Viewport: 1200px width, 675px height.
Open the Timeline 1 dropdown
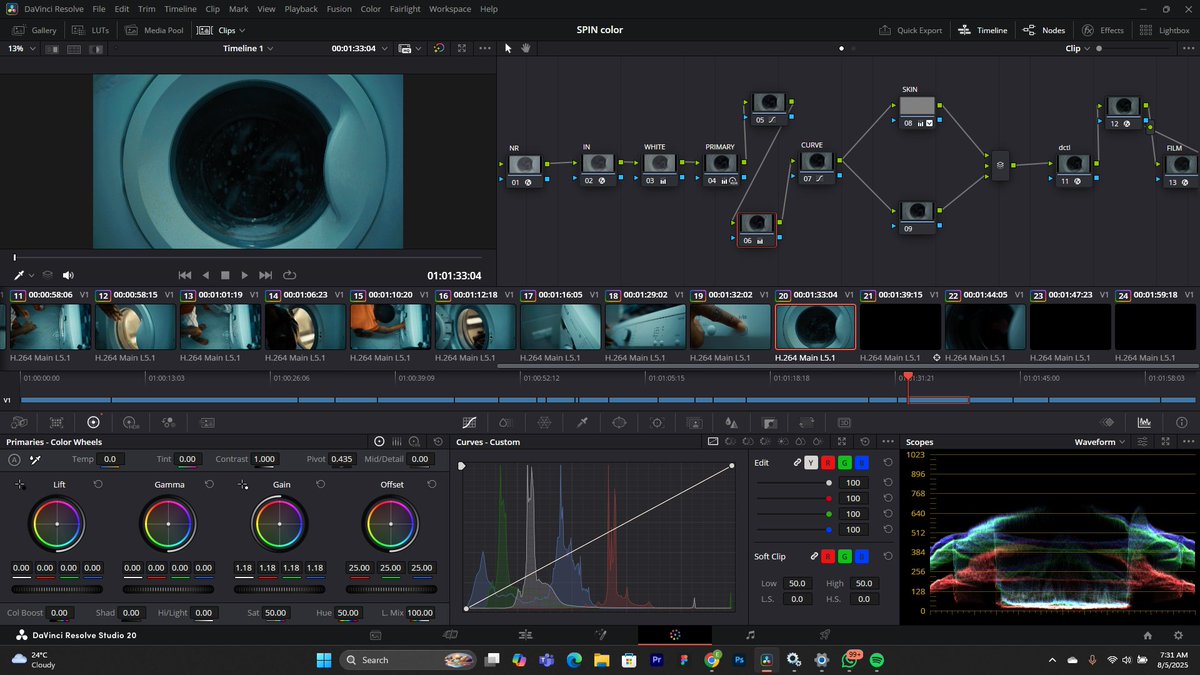[x=248, y=48]
